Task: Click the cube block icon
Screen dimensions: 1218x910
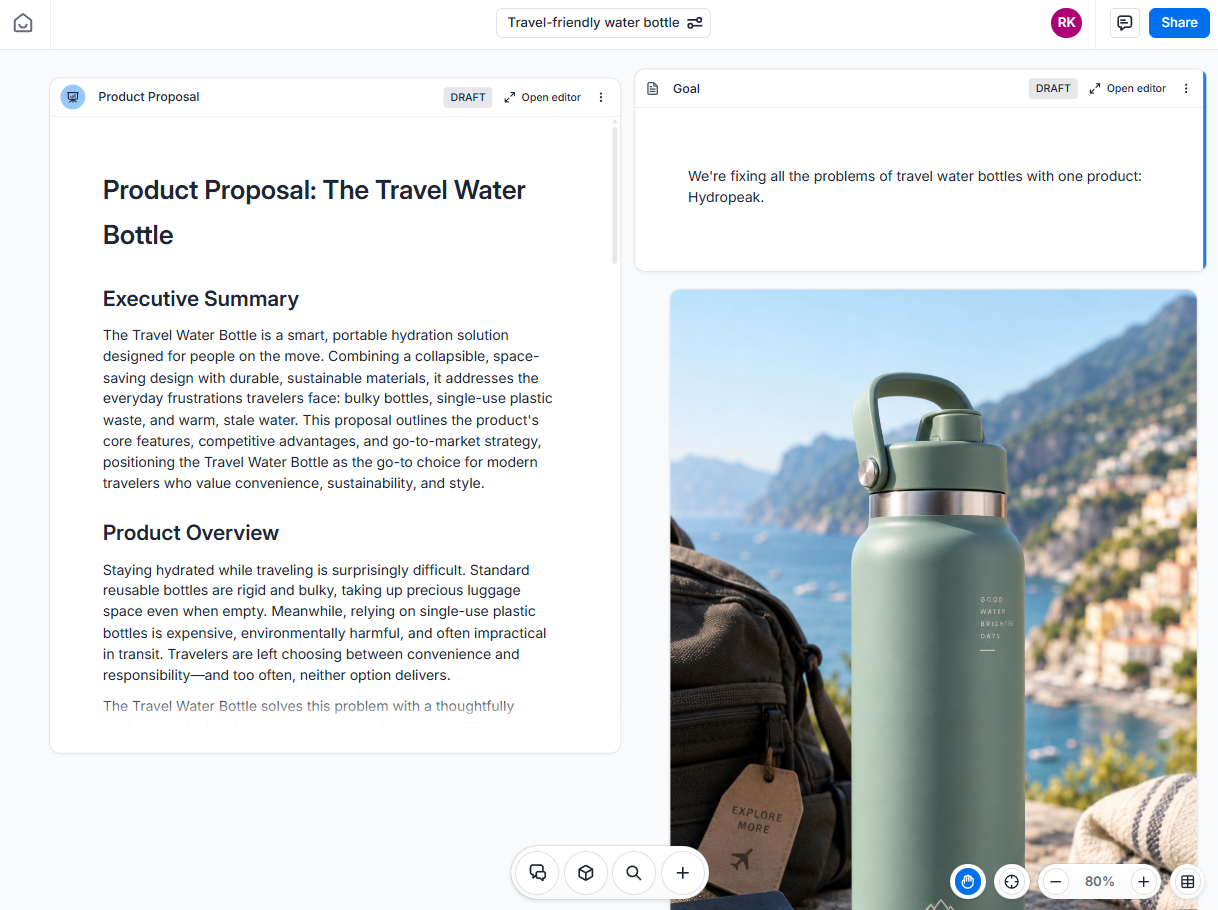Action: [x=586, y=873]
